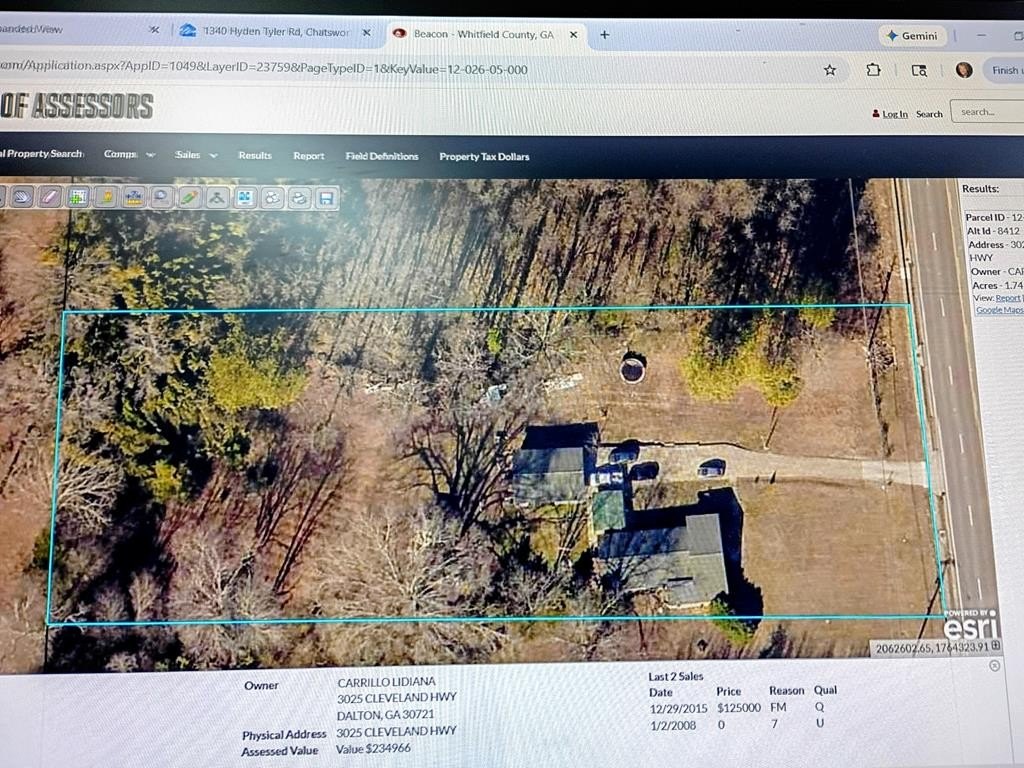The width and height of the screenshot is (1024, 768).
Task: Open the browser extensions puzzle icon
Action: [873, 70]
